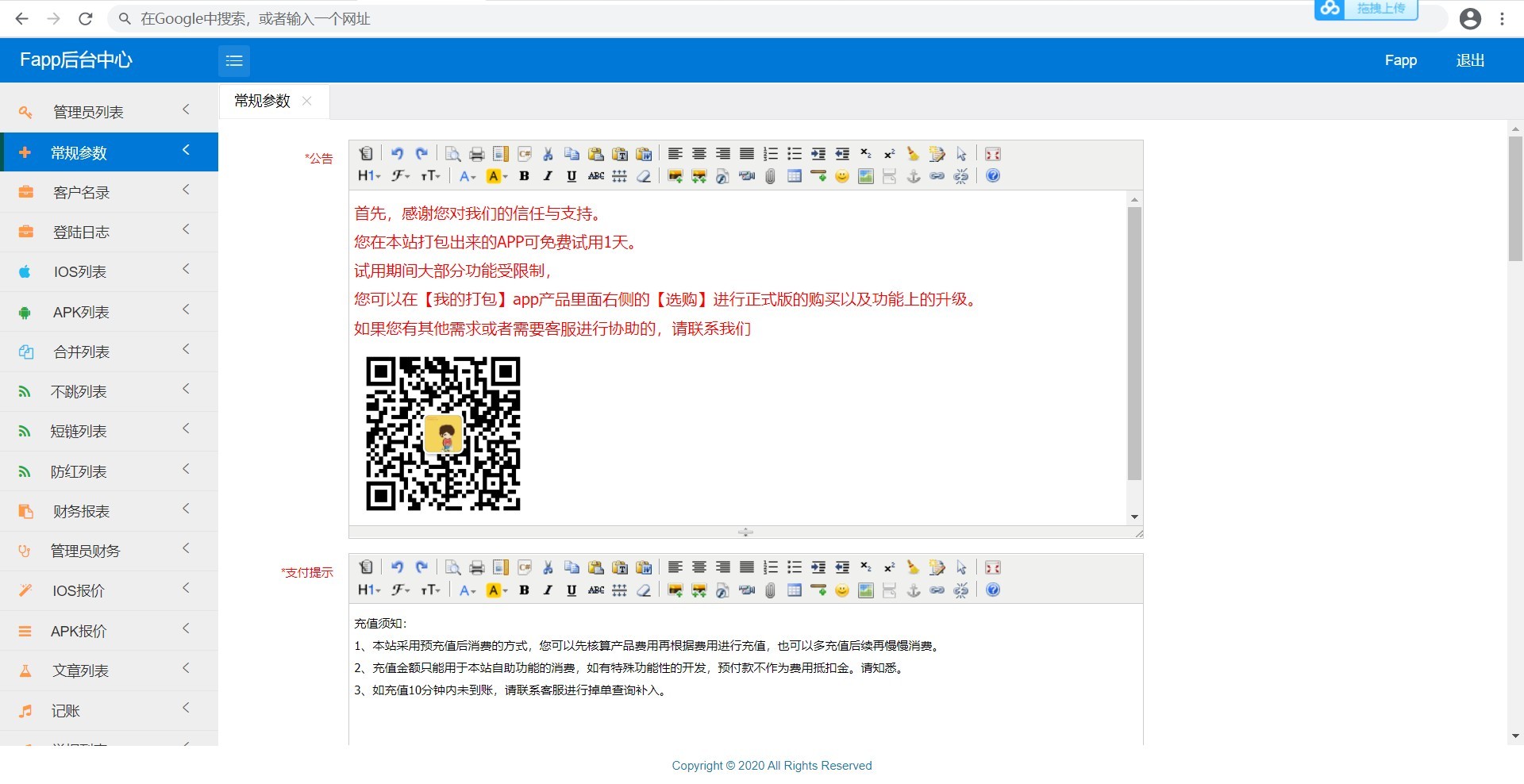Apply italic in 公告 editor
This screenshot has height=784, width=1524.
(548, 176)
